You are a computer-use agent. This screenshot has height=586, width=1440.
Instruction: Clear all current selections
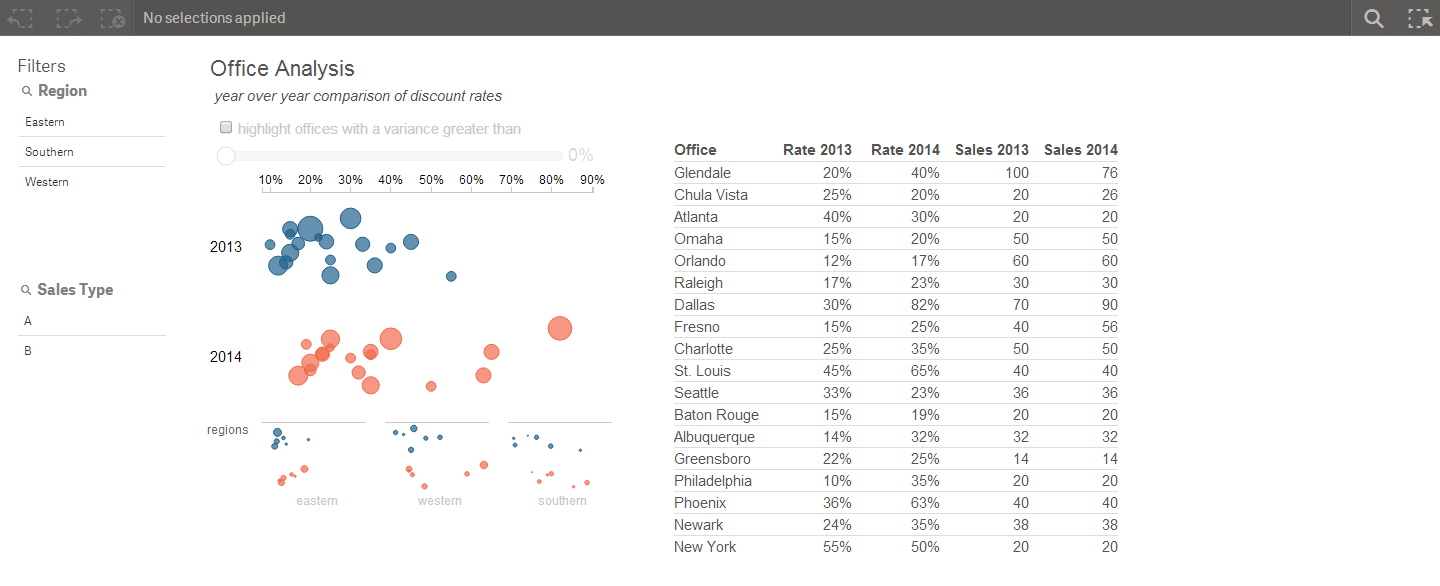[112, 17]
